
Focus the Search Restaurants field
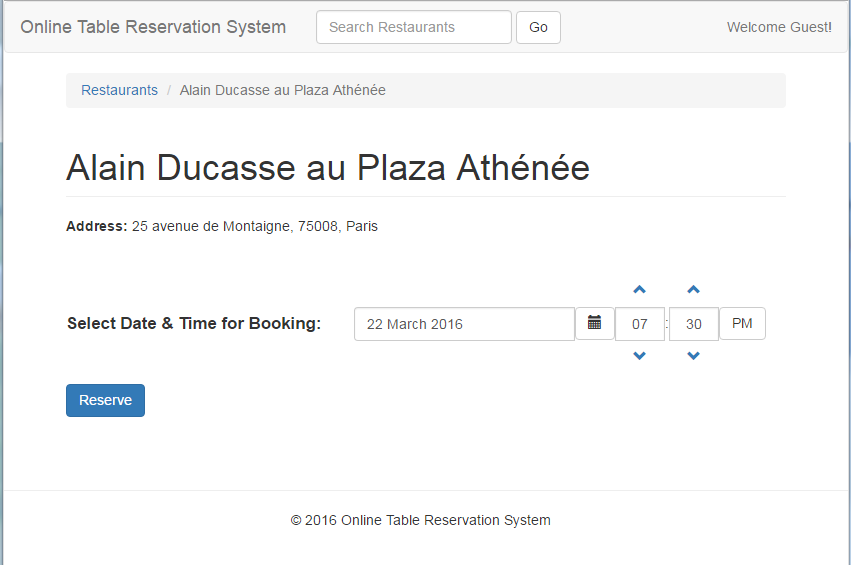tap(414, 27)
